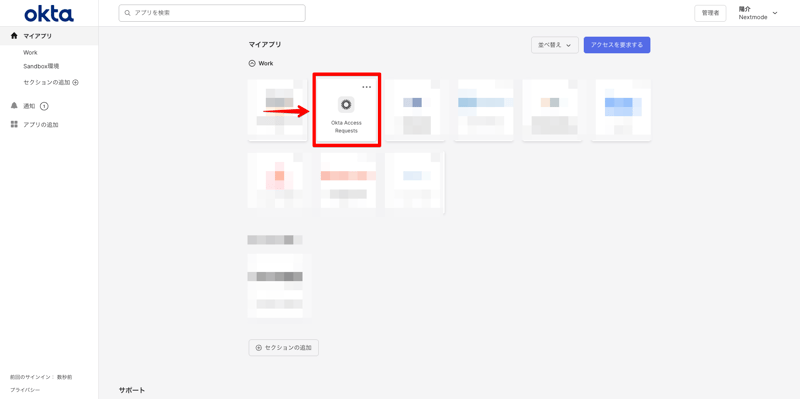Open the 管理者 admin button

coord(710,13)
